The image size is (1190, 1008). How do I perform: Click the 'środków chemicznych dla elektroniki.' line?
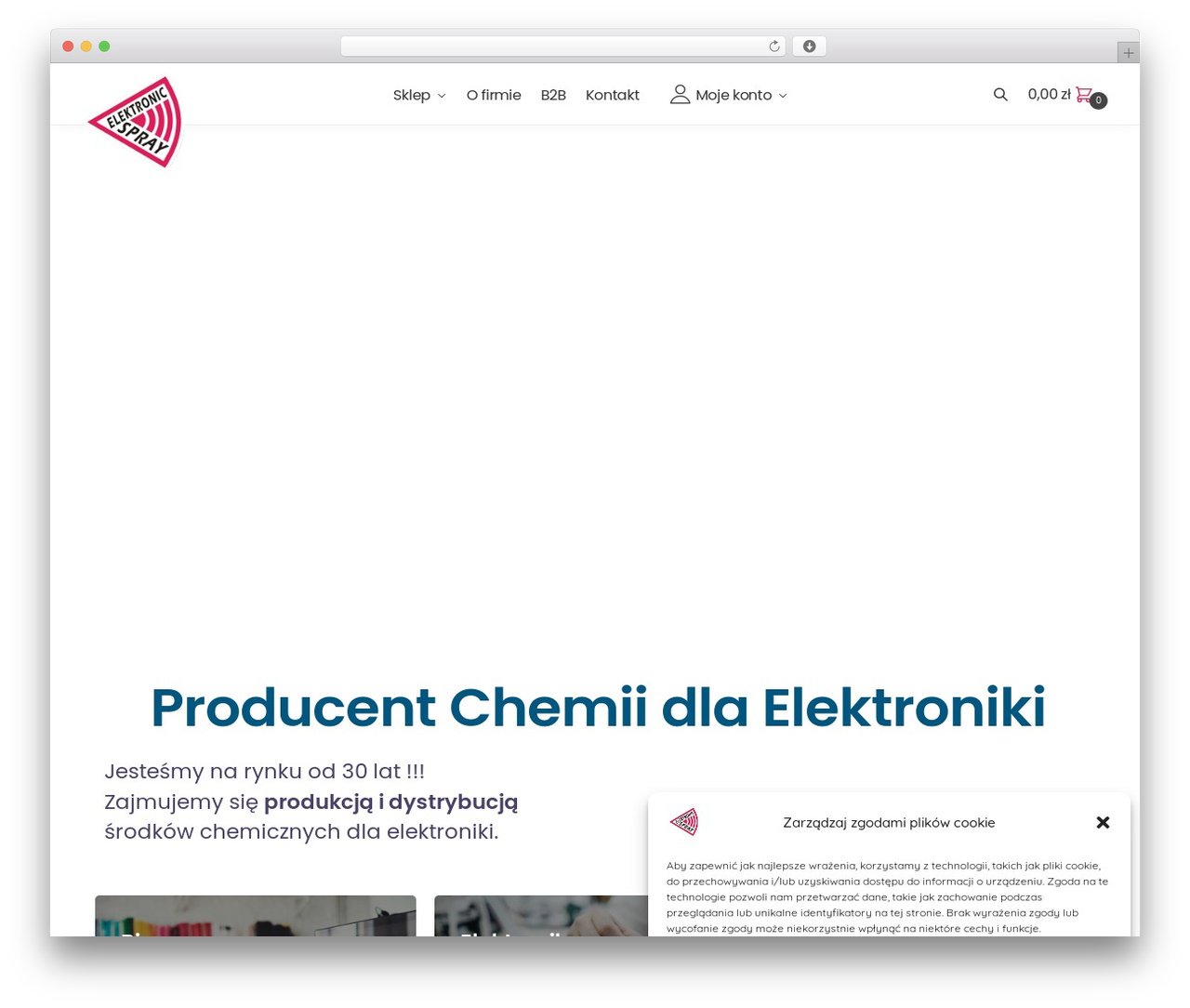(301, 831)
